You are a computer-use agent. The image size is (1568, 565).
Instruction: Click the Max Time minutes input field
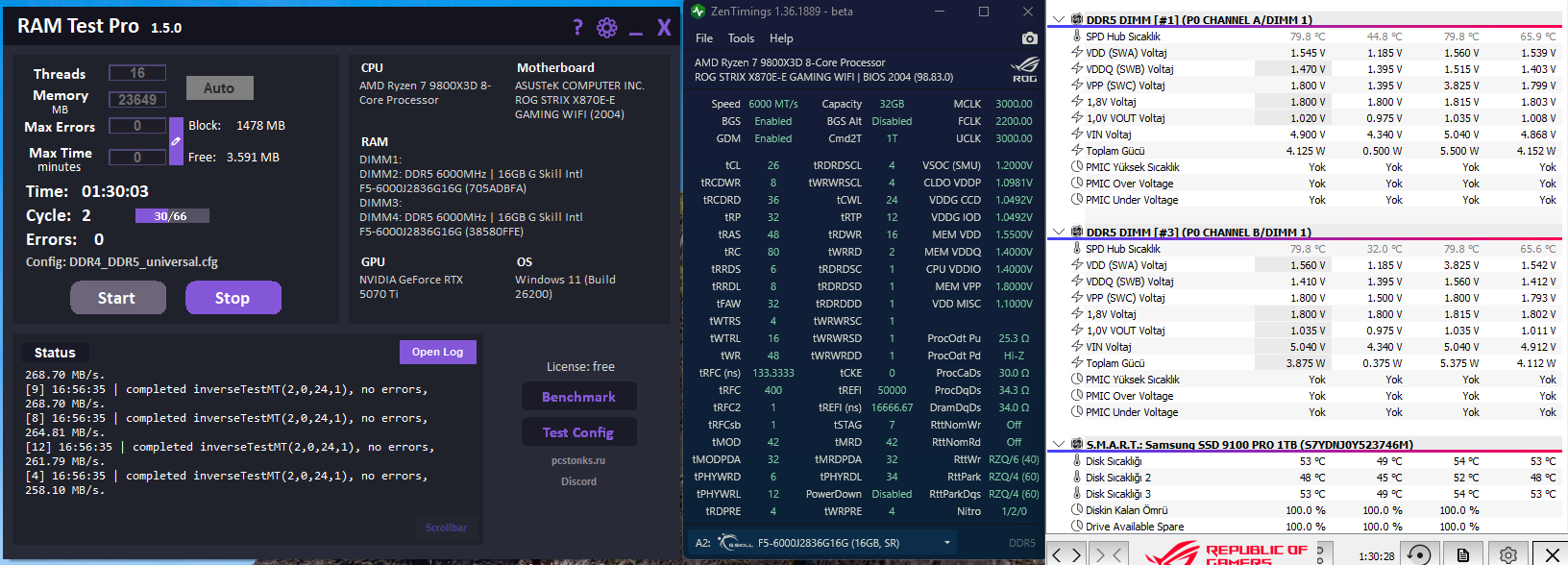[137, 157]
